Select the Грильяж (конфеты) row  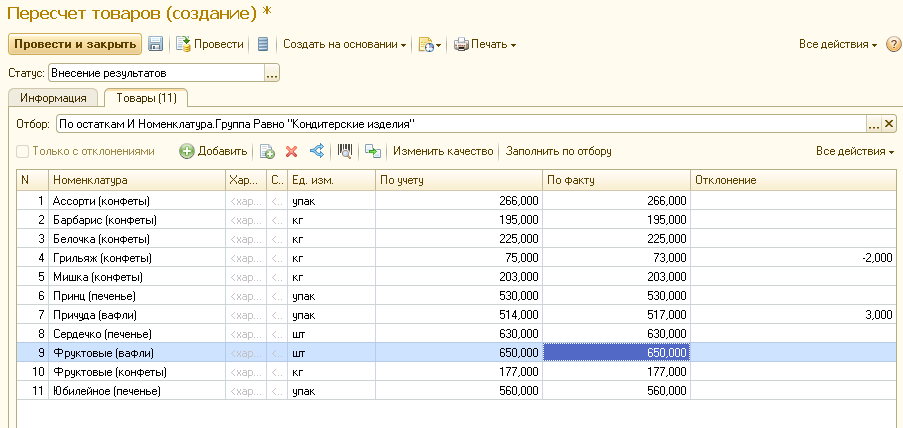coord(457,257)
